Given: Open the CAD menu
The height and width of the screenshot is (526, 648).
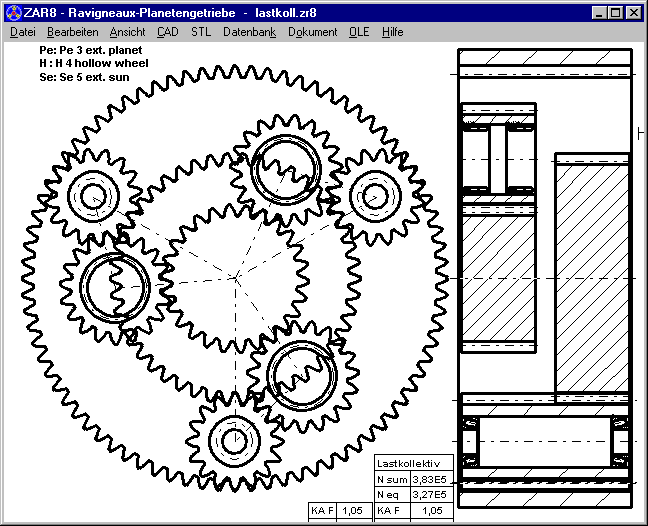Looking at the screenshot, I should pos(168,32).
